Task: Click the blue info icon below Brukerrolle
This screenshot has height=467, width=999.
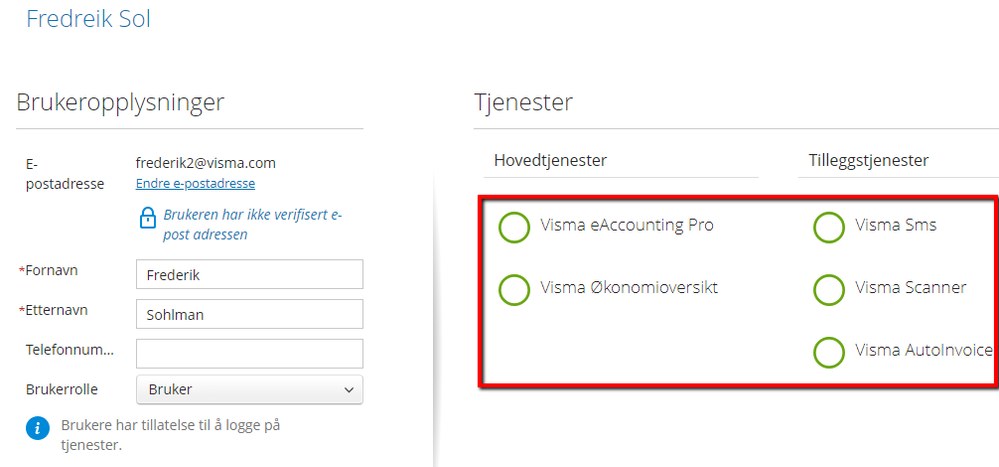Action: [x=38, y=427]
